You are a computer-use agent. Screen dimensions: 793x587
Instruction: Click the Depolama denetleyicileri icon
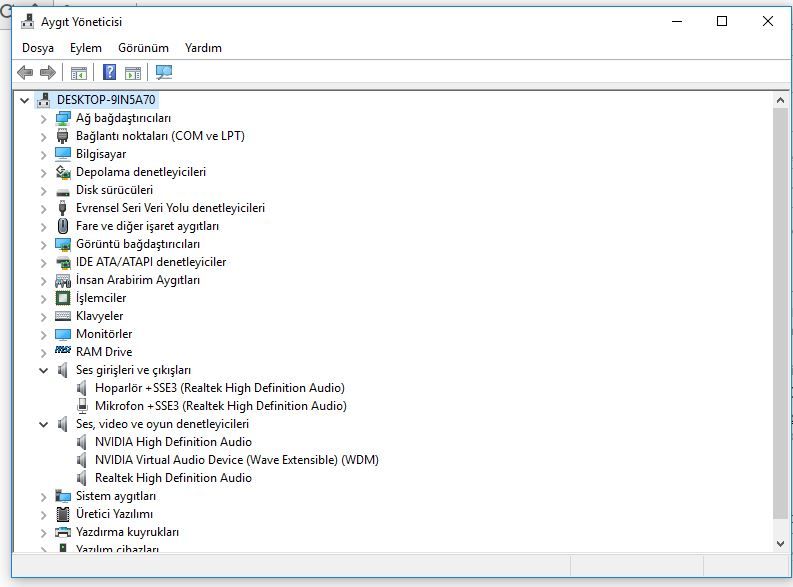63,172
